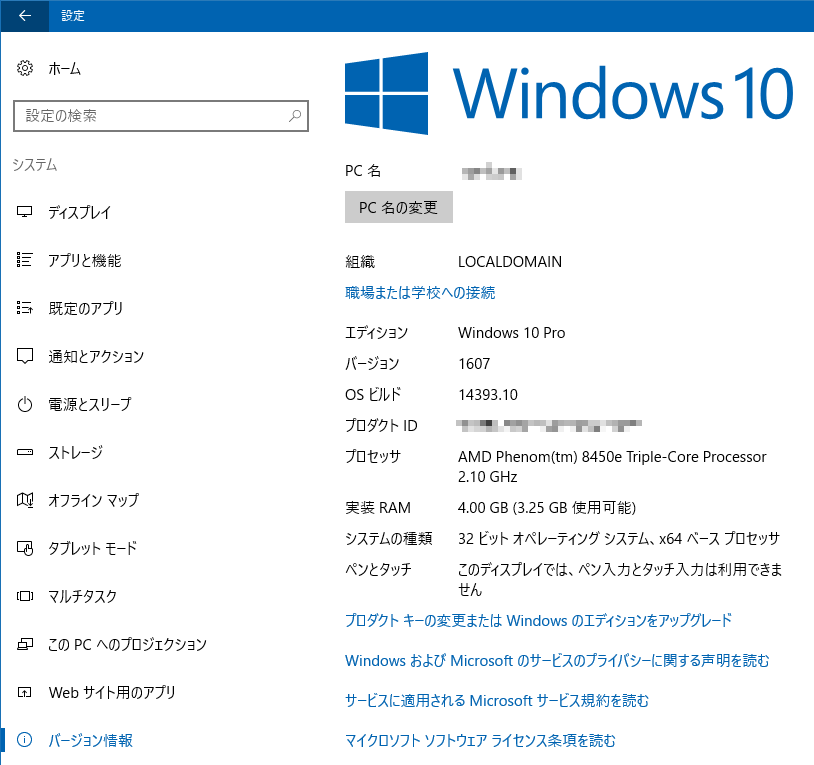Click the この PC へのプロジェクション icon
Viewport: 814px width, 765px height.
click(24, 644)
